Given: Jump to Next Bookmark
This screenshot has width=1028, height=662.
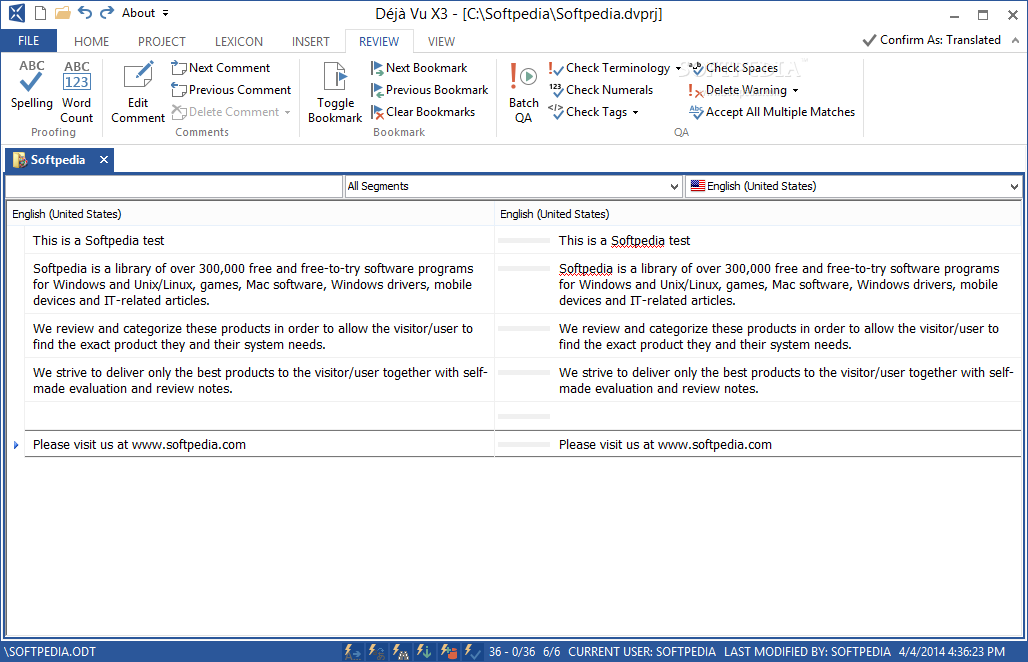Looking at the screenshot, I should [419, 68].
